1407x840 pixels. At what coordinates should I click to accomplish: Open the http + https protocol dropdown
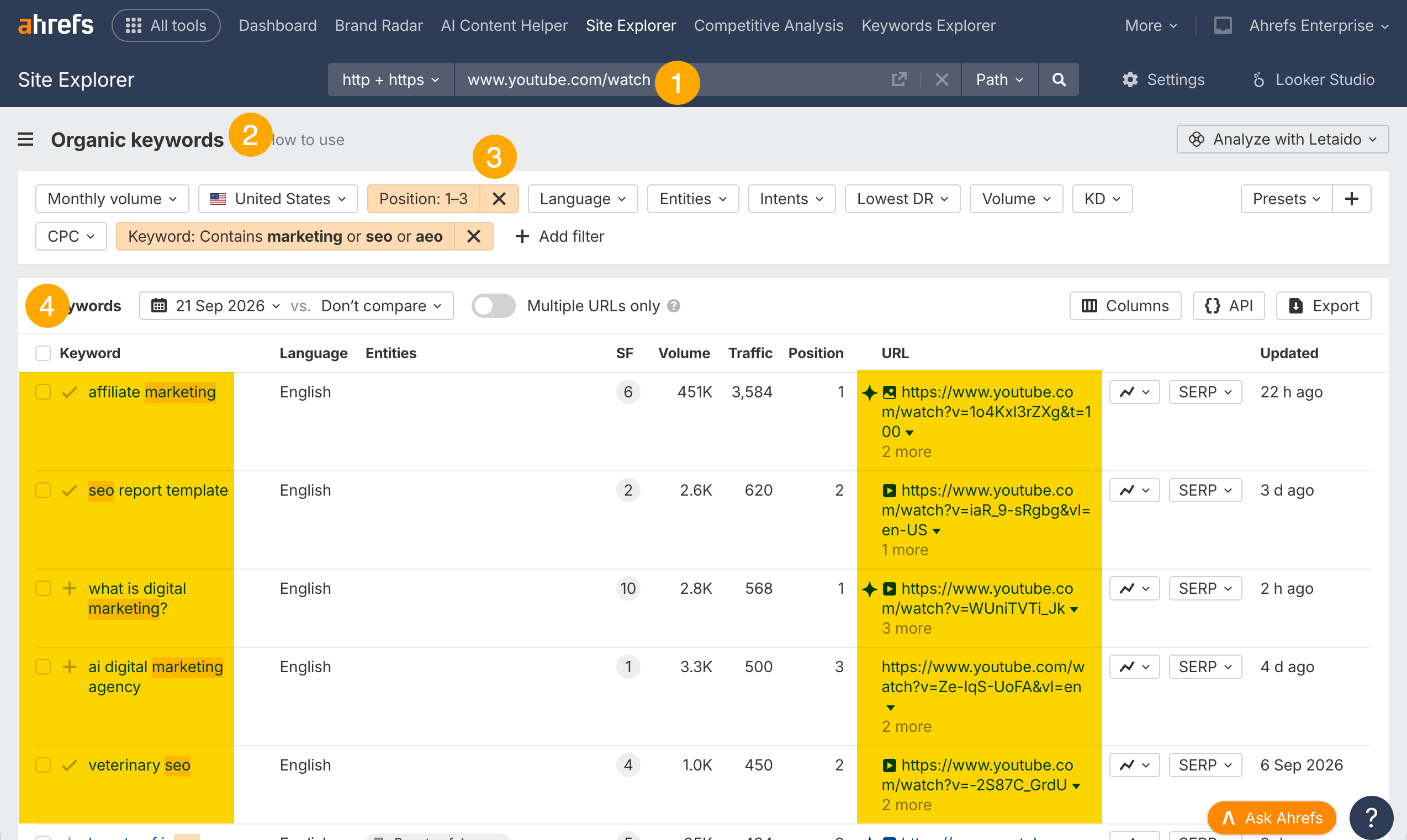coord(390,79)
